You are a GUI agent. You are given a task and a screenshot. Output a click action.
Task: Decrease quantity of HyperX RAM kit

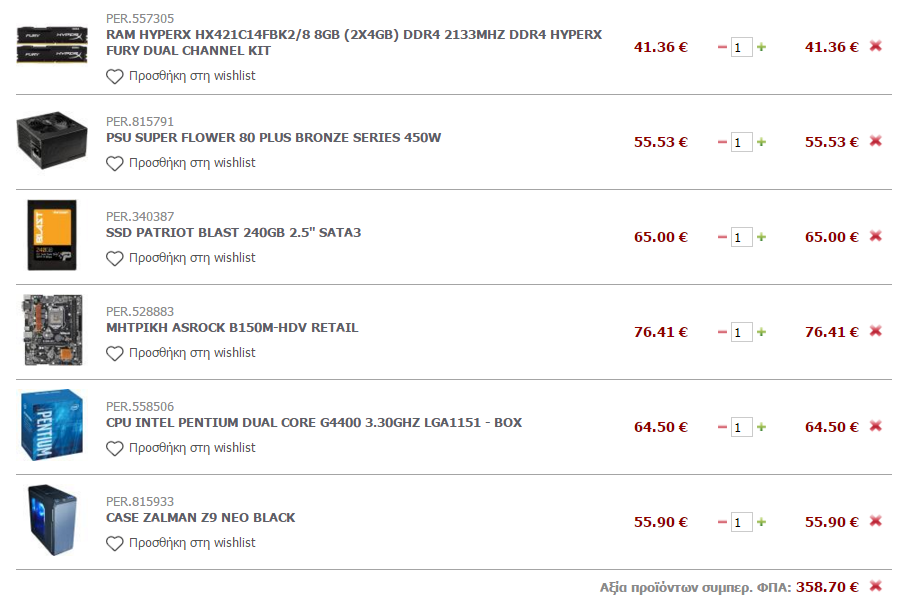pyautogui.click(x=722, y=47)
